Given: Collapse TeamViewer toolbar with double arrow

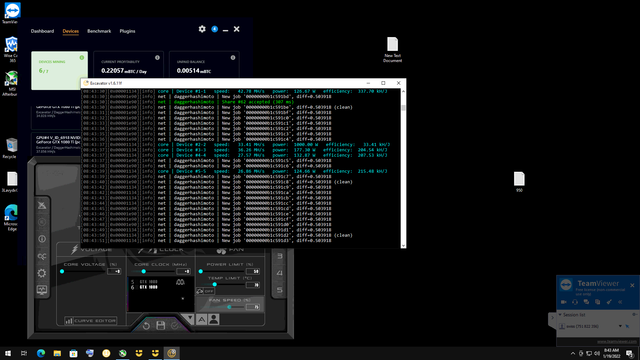Looking at the screenshot, I should coord(620,302).
